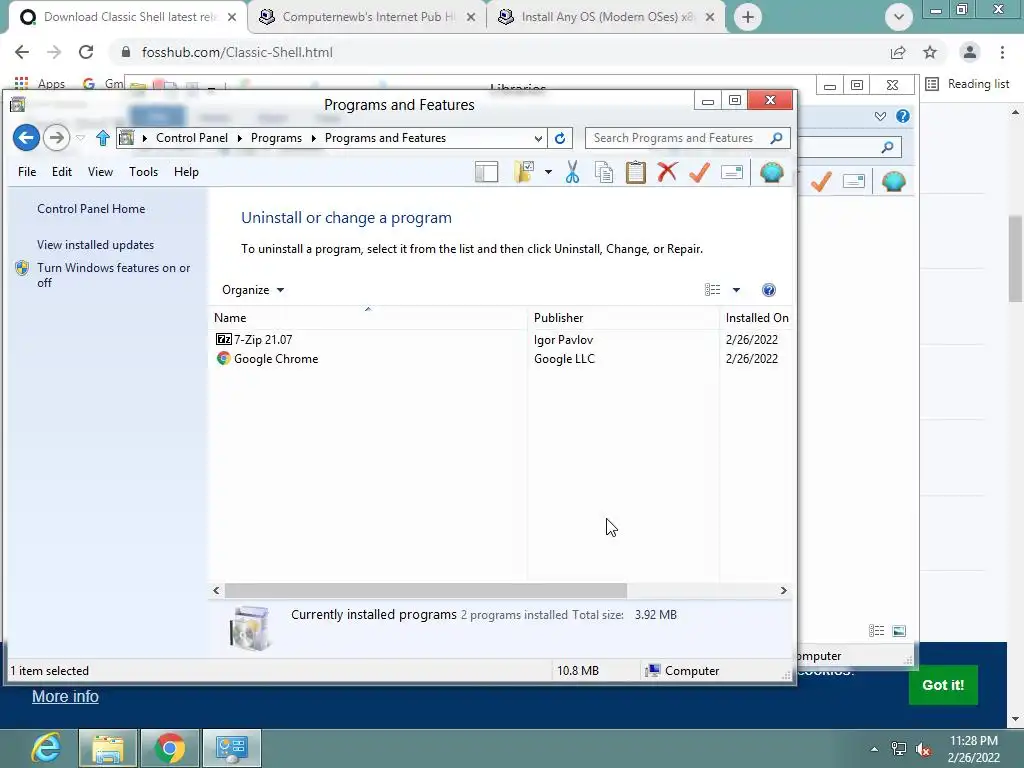Switch to Computernewb's Internet Pub tab
Viewport: 1024px width, 768px height.
(x=367, y=17)
